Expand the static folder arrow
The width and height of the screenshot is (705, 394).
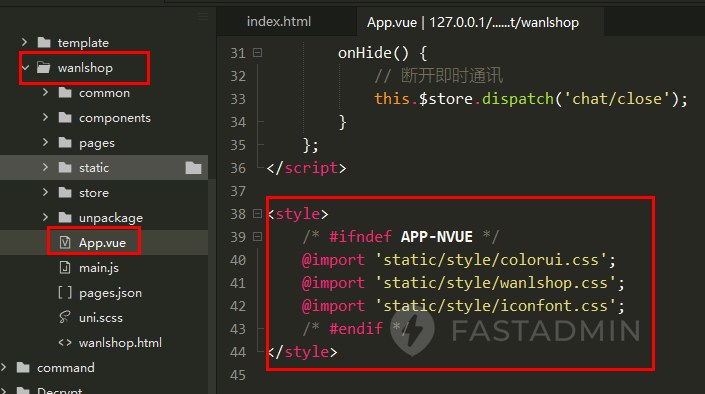[45, 167]
